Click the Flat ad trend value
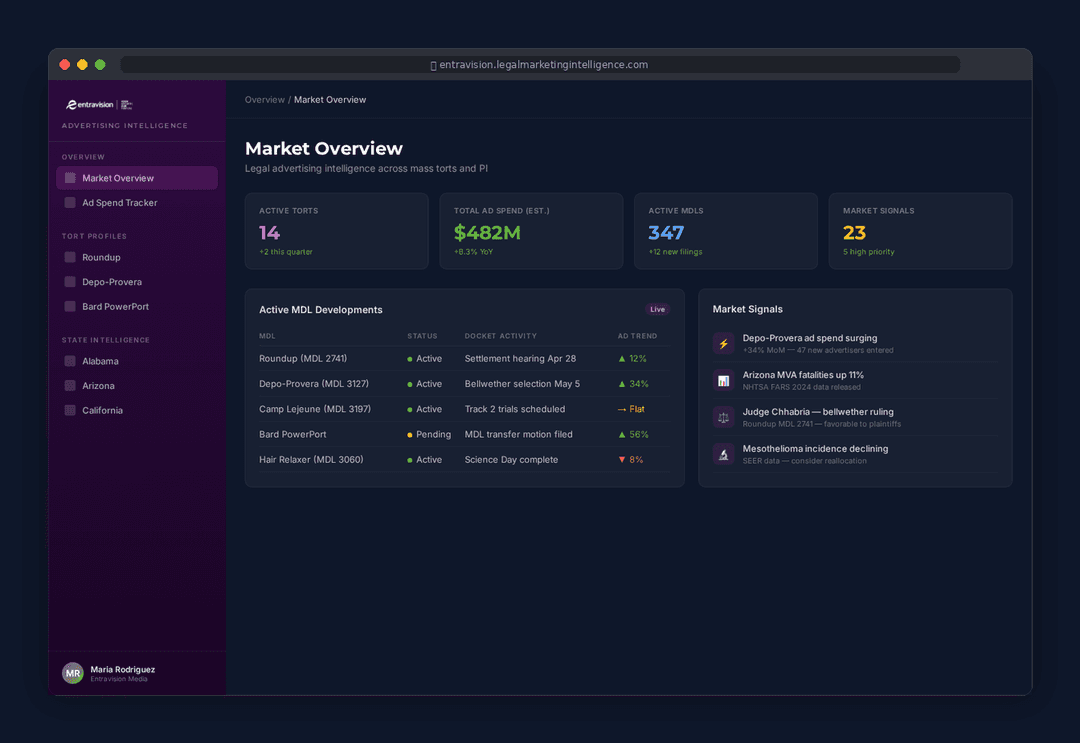Screen dimensions: 1080x743 tap(632, 409)
